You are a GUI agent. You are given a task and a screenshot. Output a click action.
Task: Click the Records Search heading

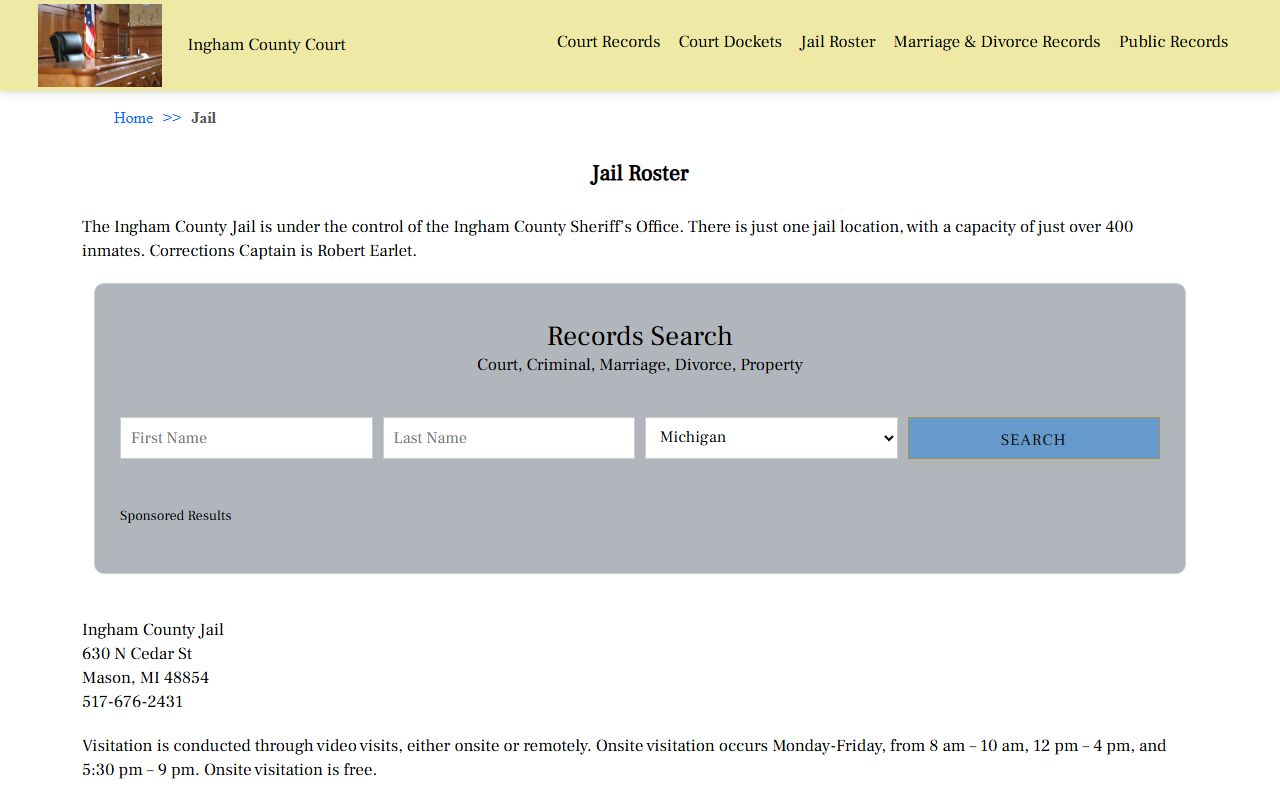point(640,336)
